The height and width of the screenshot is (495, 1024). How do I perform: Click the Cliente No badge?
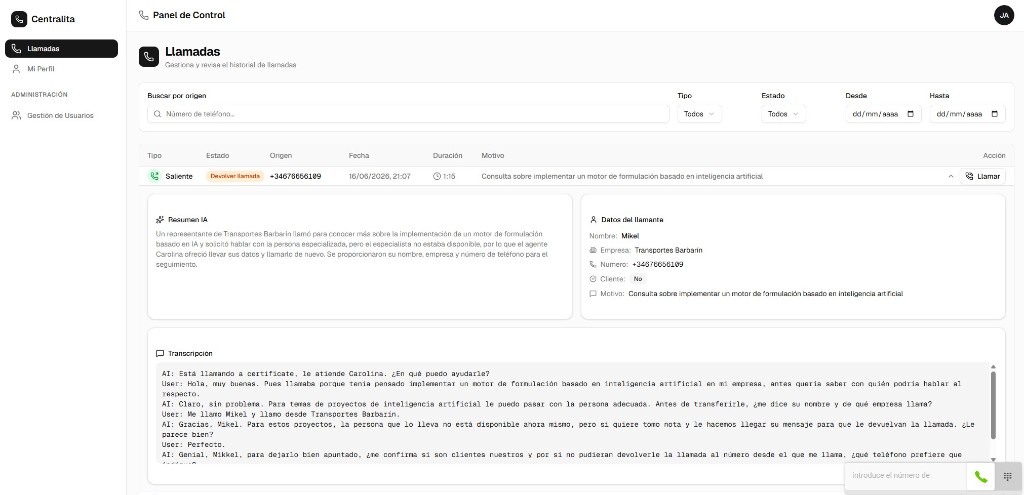[x=638, y=279]
